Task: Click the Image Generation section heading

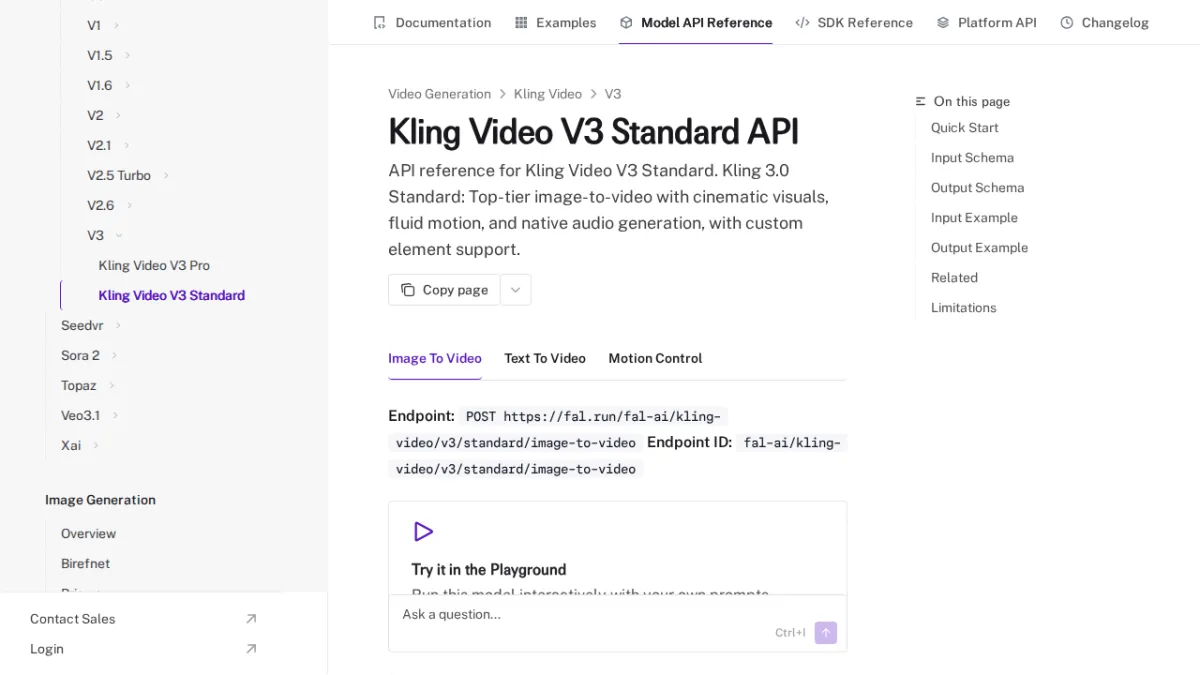Action: coord(100,499)
